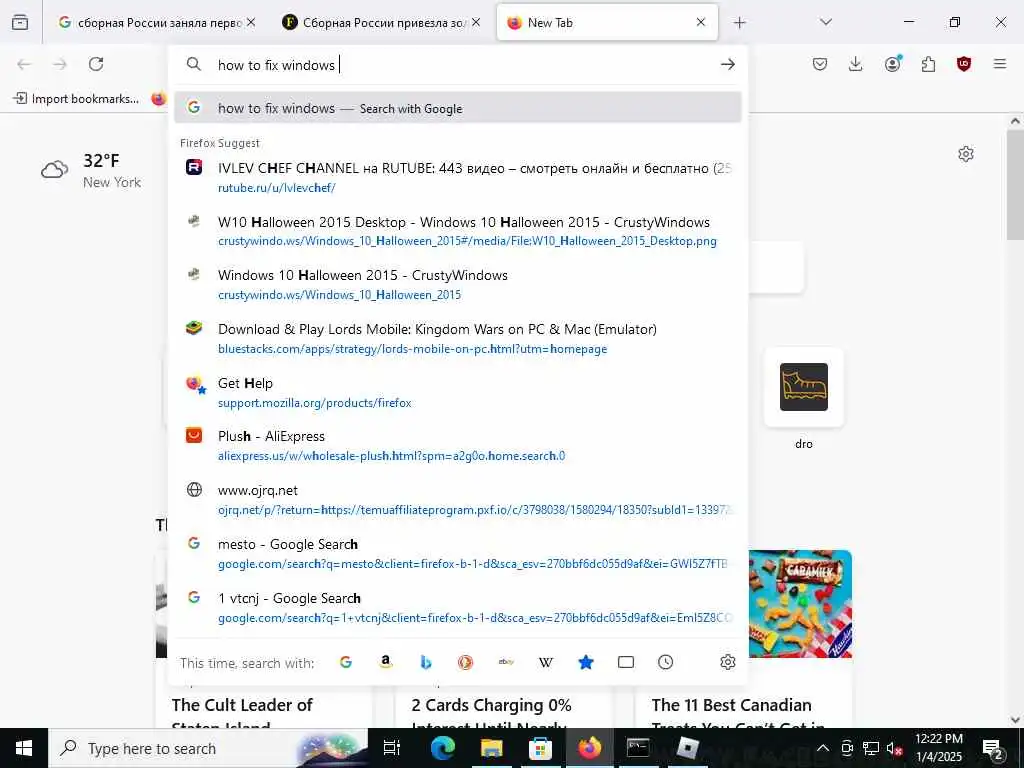Click Import bookmarks button

pos(76,99)
